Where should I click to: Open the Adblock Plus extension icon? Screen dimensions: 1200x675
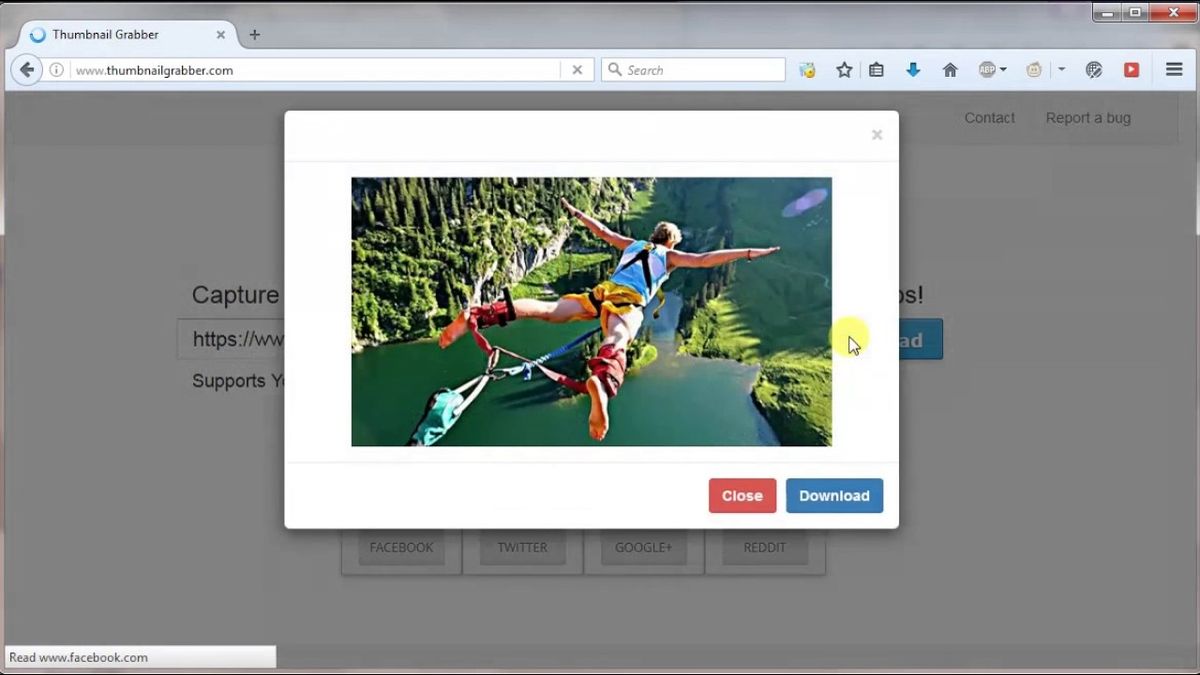tap(987, 69)
